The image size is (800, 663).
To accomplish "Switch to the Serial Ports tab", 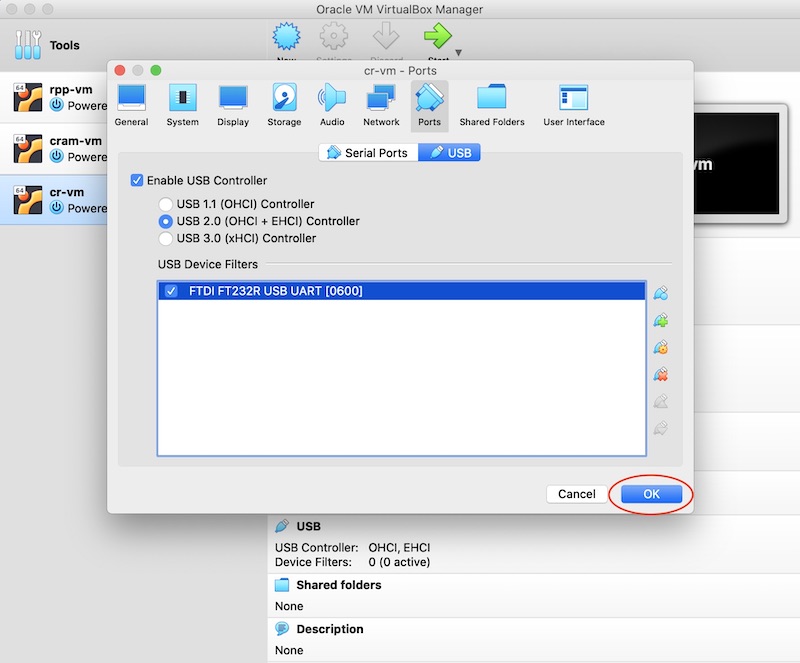I will pyautogui.click(x=367, y=153).
